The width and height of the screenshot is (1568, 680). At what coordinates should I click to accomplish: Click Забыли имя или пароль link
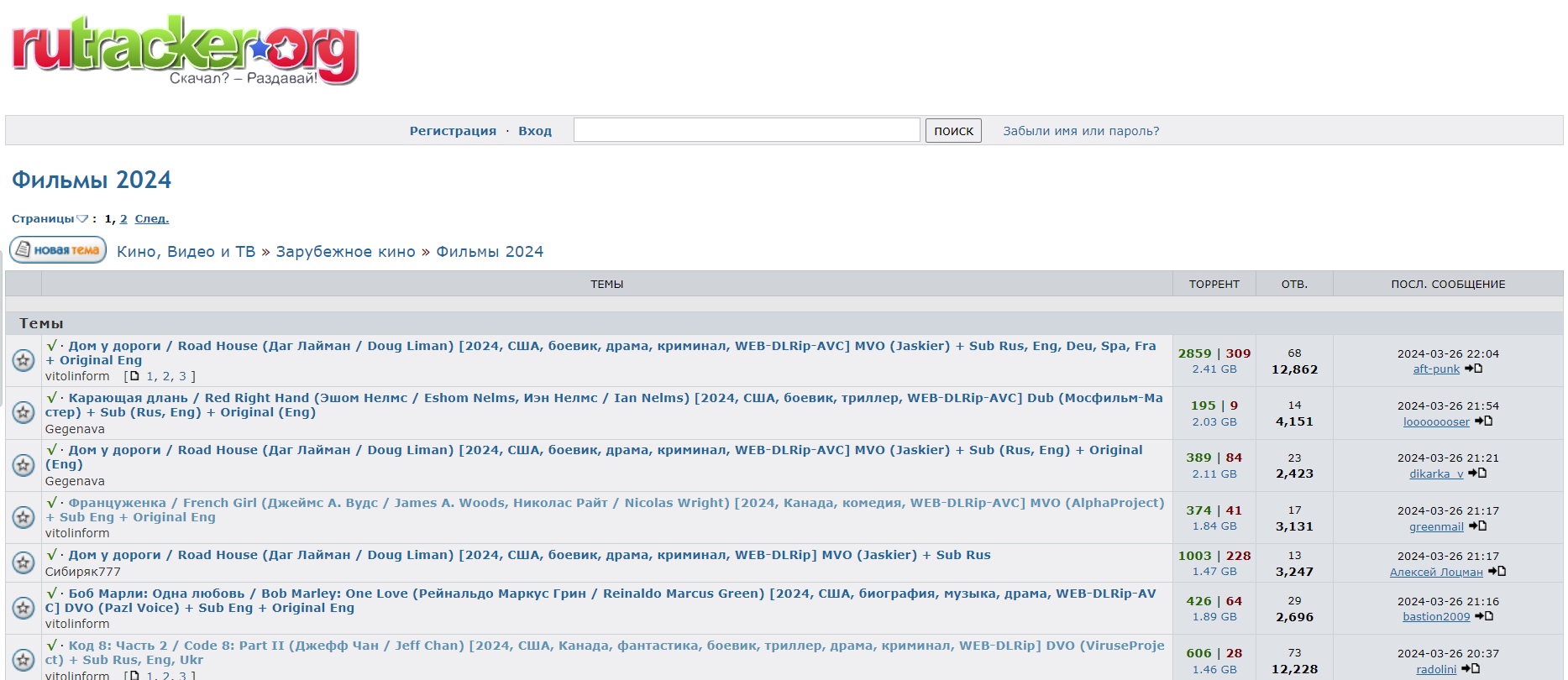(x=1081, y=131)
